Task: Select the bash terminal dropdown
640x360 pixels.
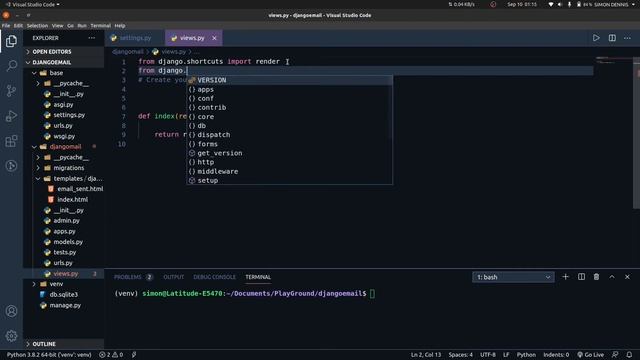Action: click(513, 277)
